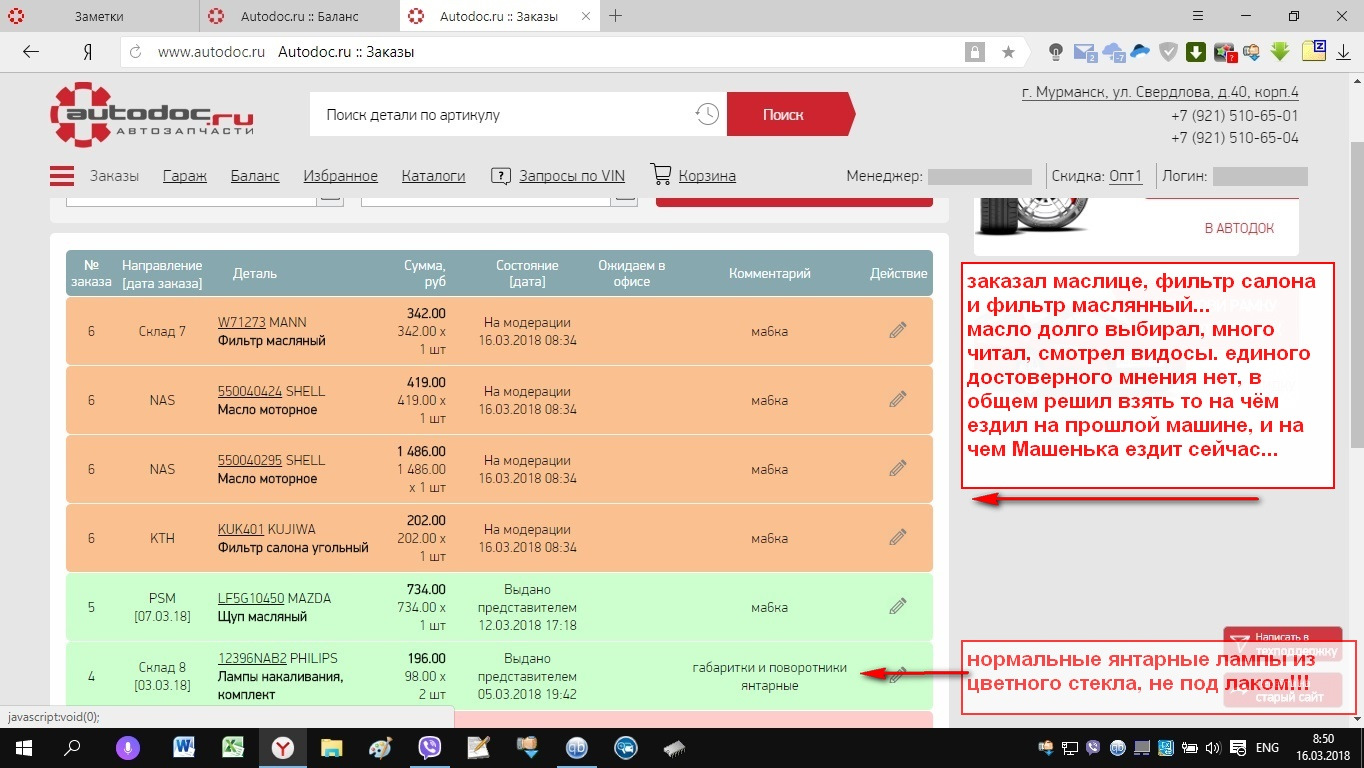The image size is (1364, 768).
Task: Click the Windows Start button
Action: (23, 747)
